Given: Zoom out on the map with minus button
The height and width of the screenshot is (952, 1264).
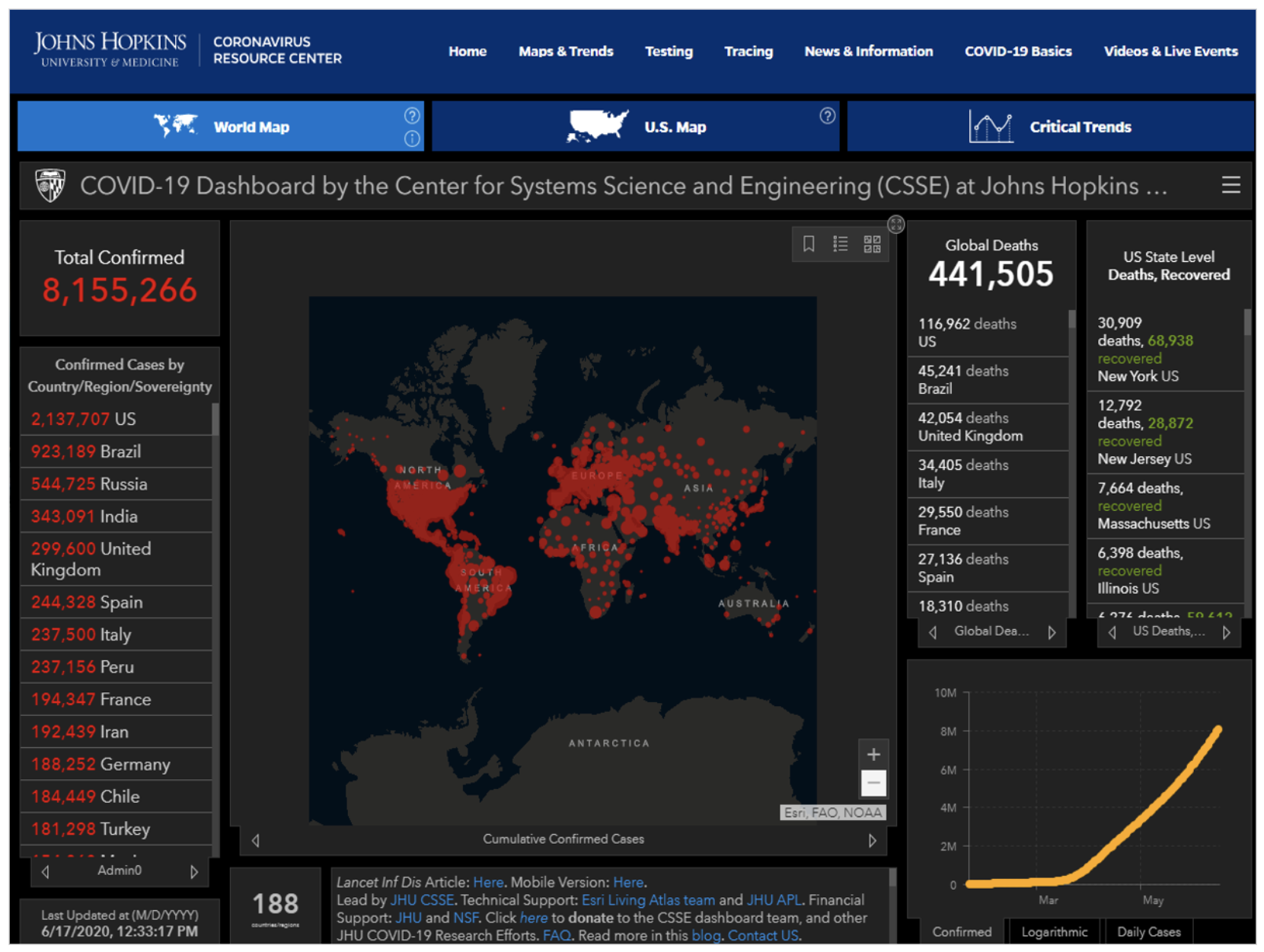Looking at the screenshot, I should [x=873, y=782].
